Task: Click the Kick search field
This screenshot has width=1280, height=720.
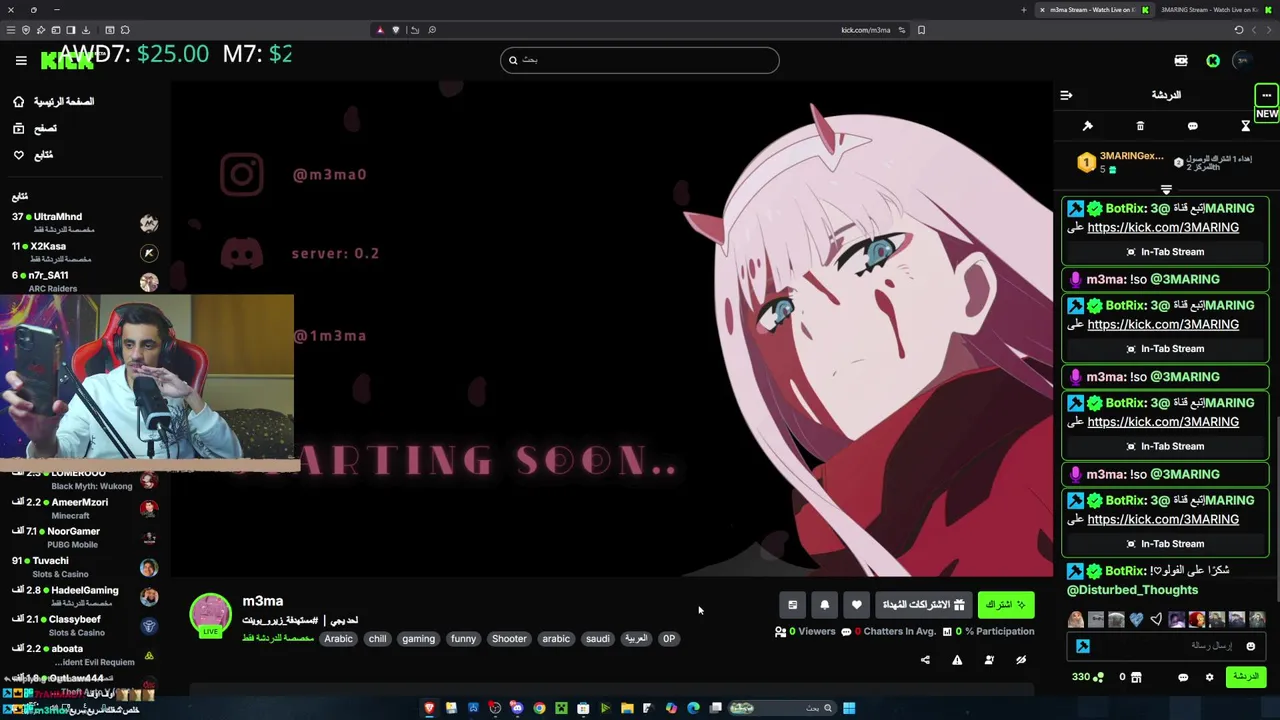Action: [640, 60]
